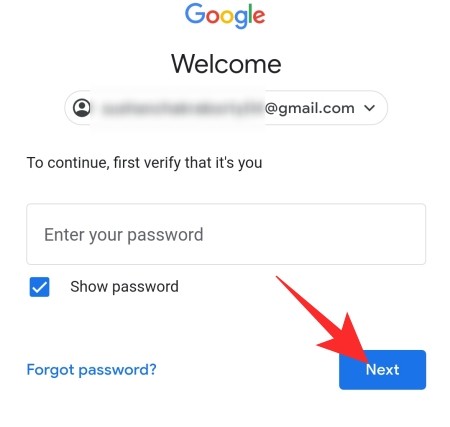The height and width of the screenshot is (427, 450).
Task: Uncheck the Show password checkbox
Action: point(39,287)
